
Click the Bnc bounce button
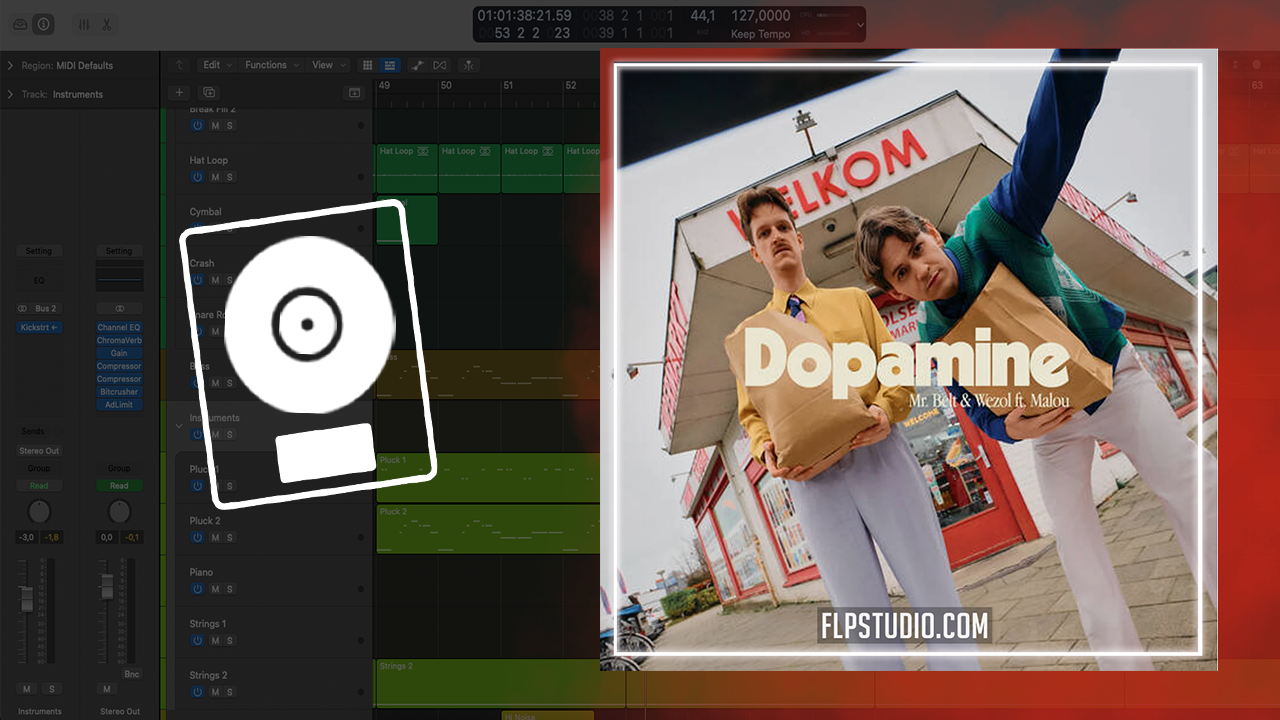pos(131,674)
